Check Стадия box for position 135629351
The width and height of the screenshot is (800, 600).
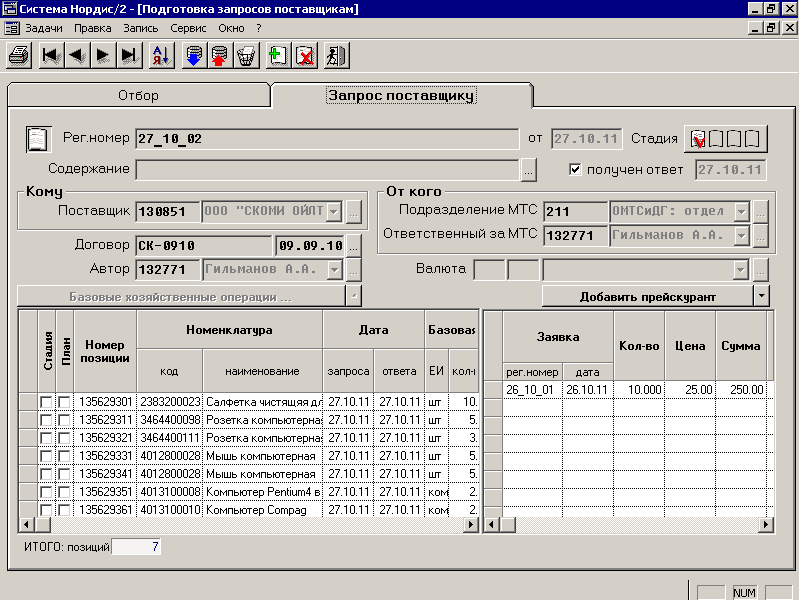point(46,492)
